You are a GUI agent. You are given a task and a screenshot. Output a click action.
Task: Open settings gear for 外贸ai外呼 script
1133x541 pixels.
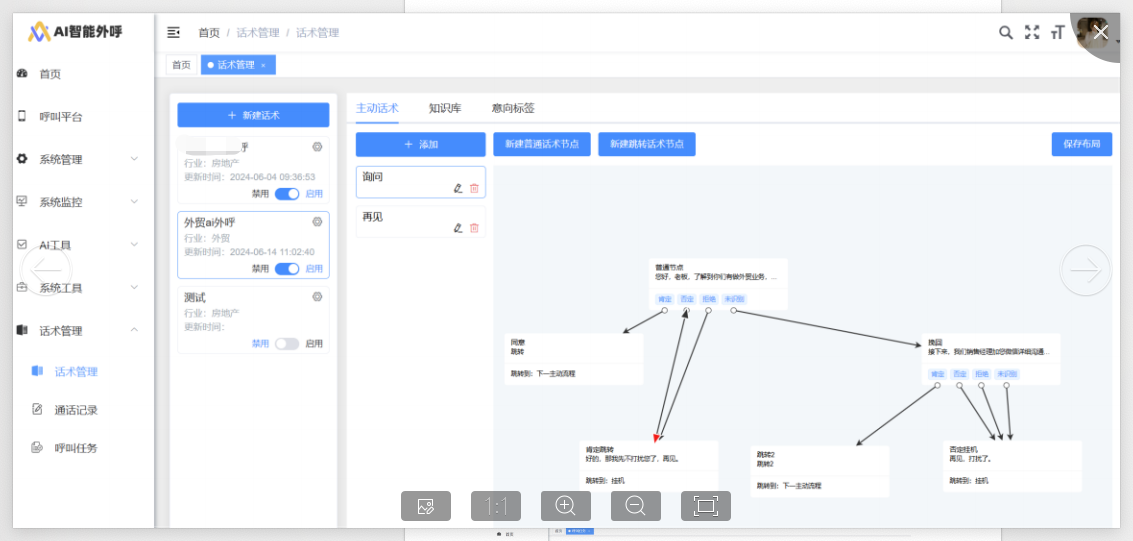tap(317, 222)
